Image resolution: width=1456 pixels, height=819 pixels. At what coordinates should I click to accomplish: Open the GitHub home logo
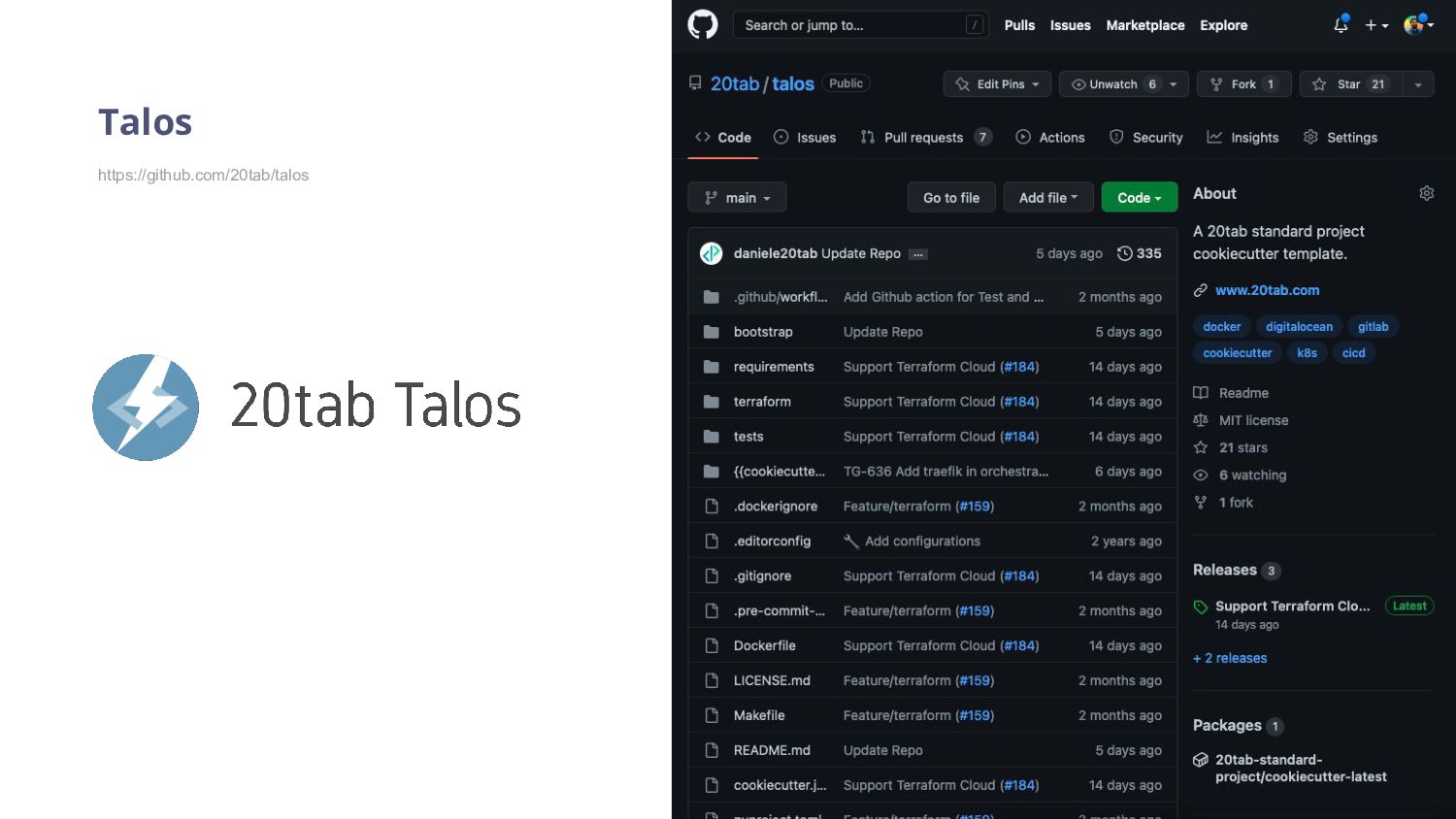click(x=703, y=24)
